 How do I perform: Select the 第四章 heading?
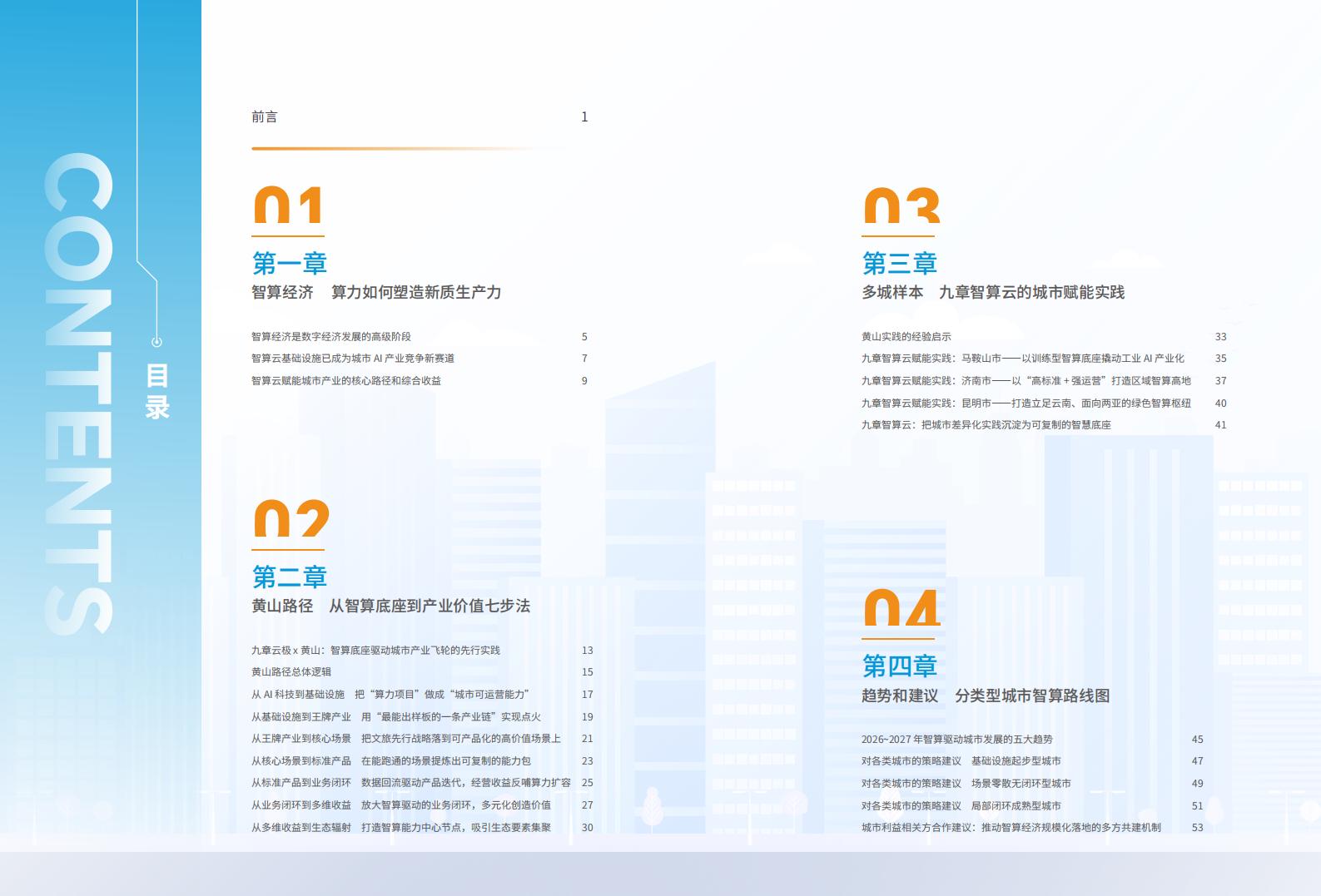click(900, 666)
